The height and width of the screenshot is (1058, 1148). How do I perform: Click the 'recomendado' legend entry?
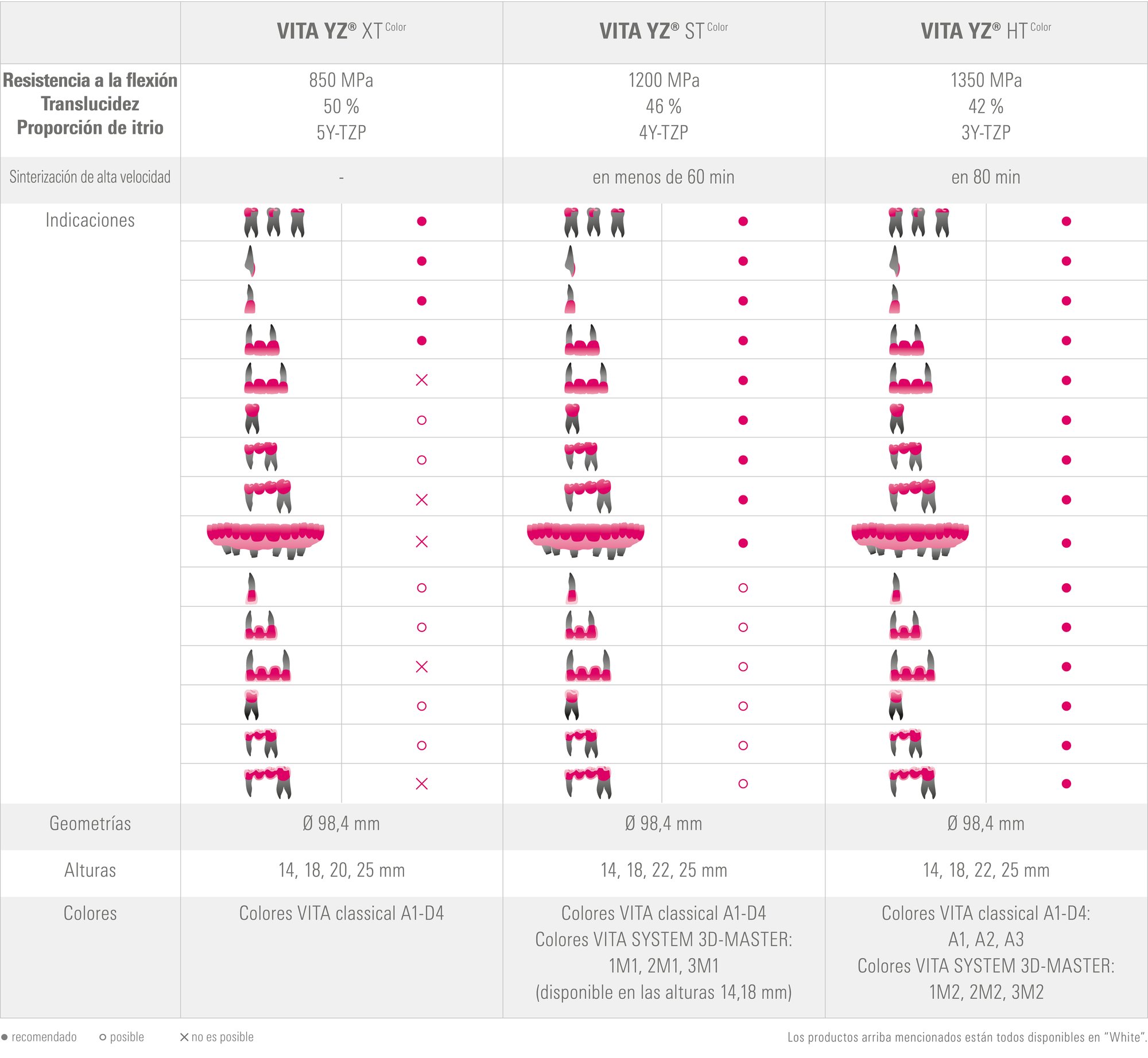point(39,1037)
